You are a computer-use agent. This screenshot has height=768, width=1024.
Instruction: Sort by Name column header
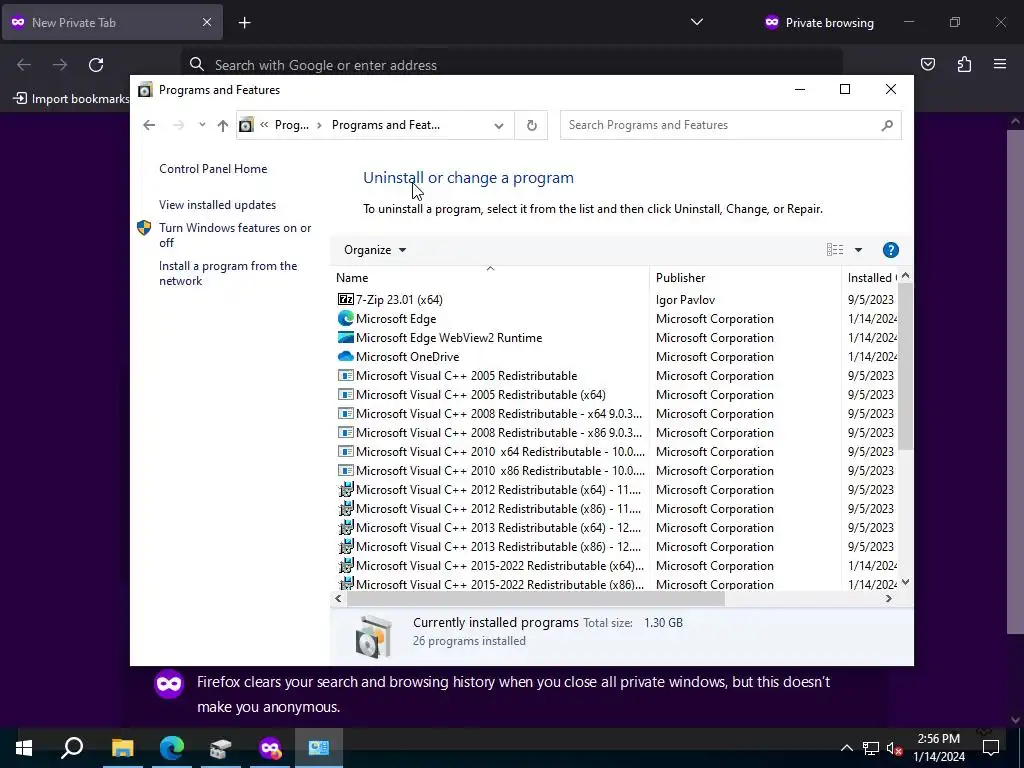pyautogui.click(x=490, y=278)
